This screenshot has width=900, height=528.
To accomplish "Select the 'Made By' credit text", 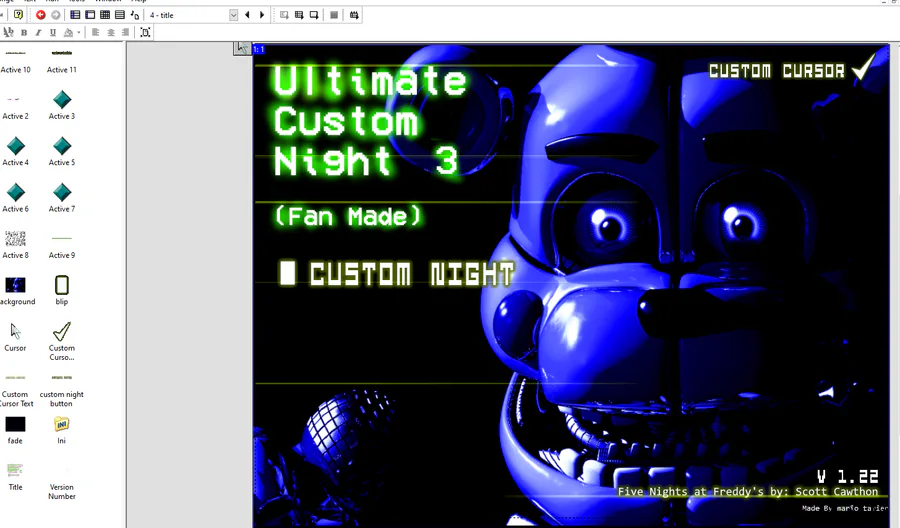I will point(844,508).
